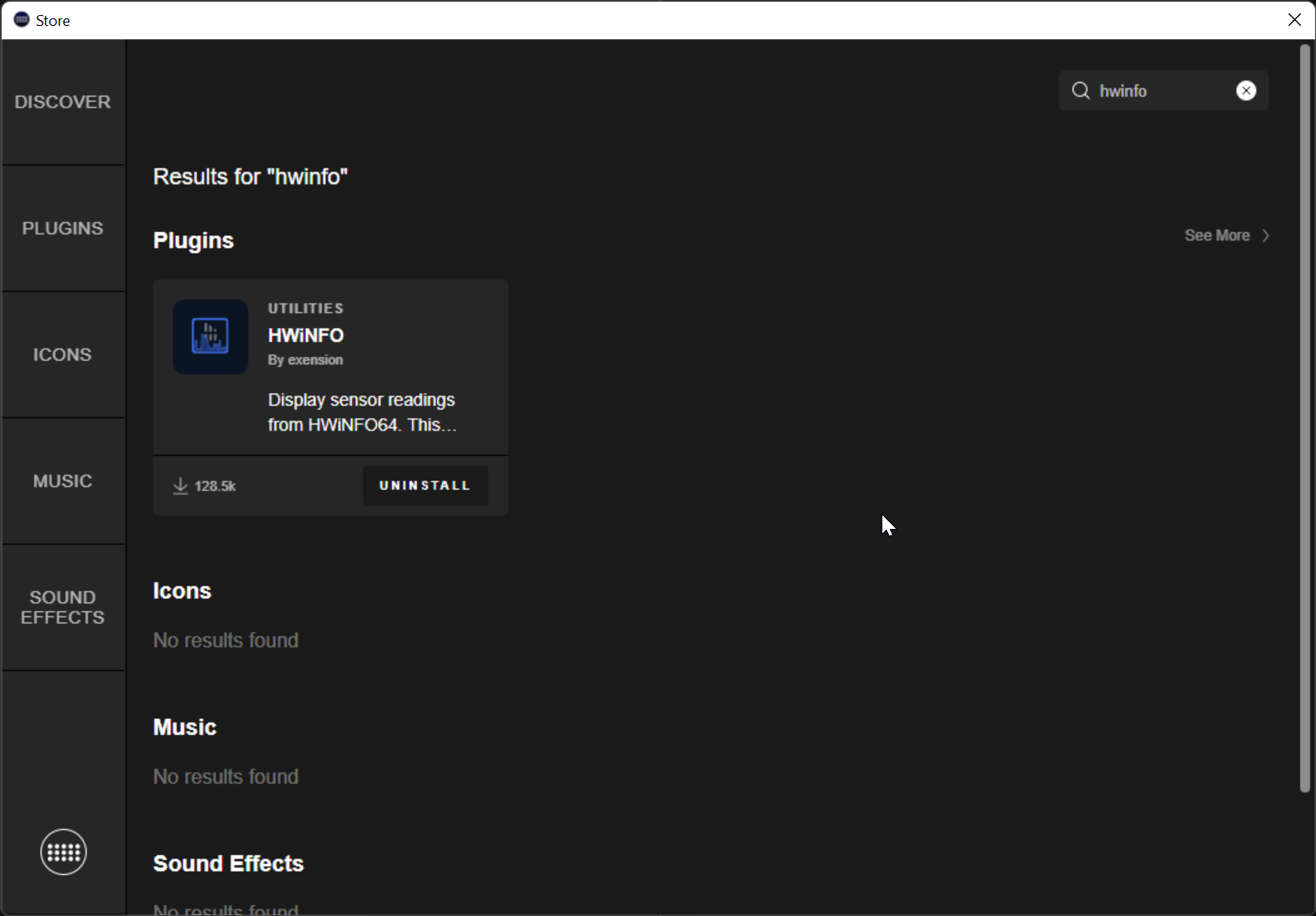Click 'No results found' under Music
The height and width of the screenshot is (916, 1316).
pos(226,777)
